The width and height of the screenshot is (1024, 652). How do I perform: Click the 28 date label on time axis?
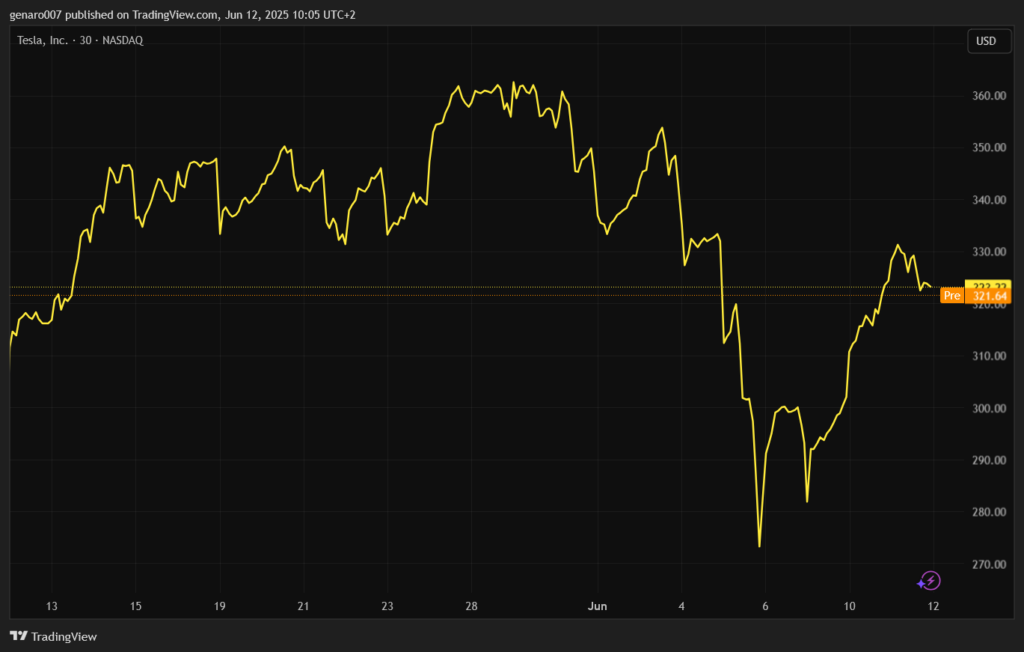tap(471, 606)
